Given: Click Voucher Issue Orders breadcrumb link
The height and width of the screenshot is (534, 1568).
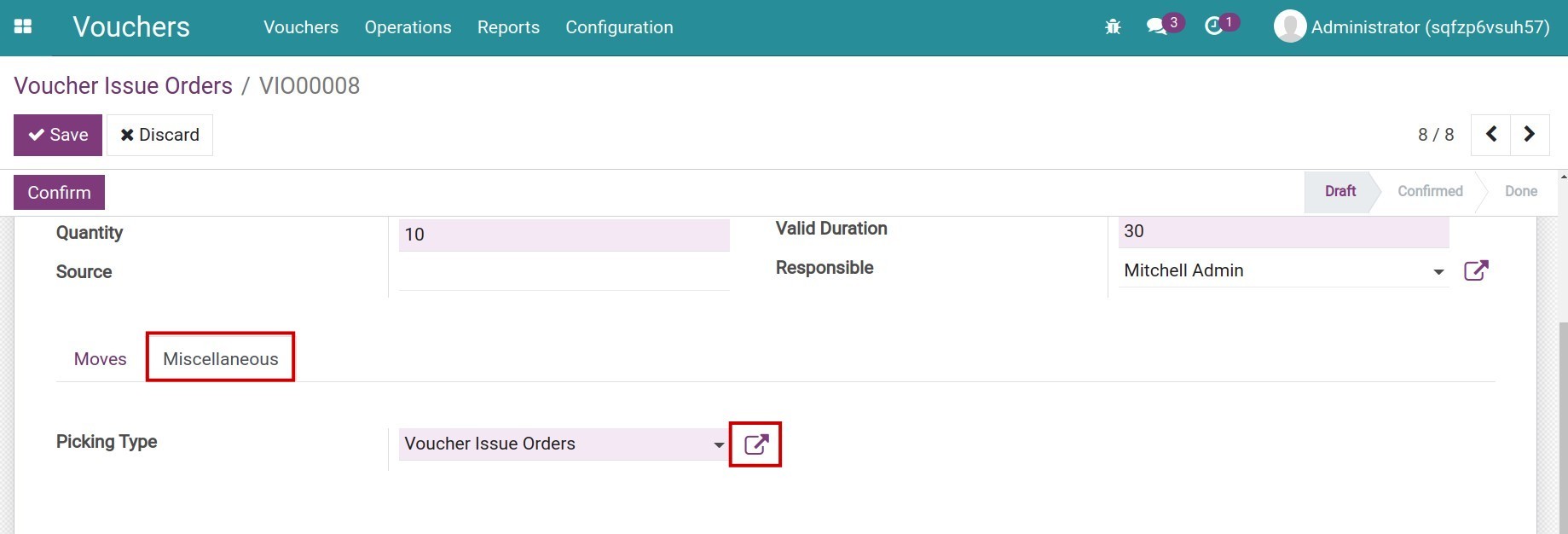Looking at the screenshot, I should pos(123,86).
